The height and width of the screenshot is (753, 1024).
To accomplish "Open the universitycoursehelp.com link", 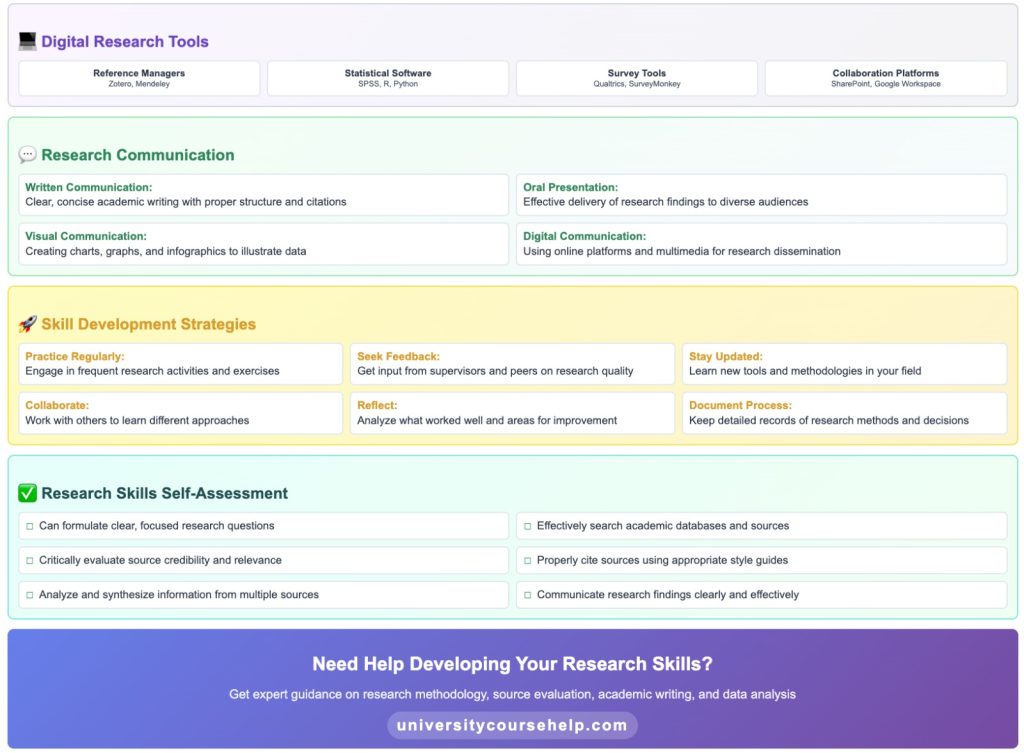I will point(511,725).
